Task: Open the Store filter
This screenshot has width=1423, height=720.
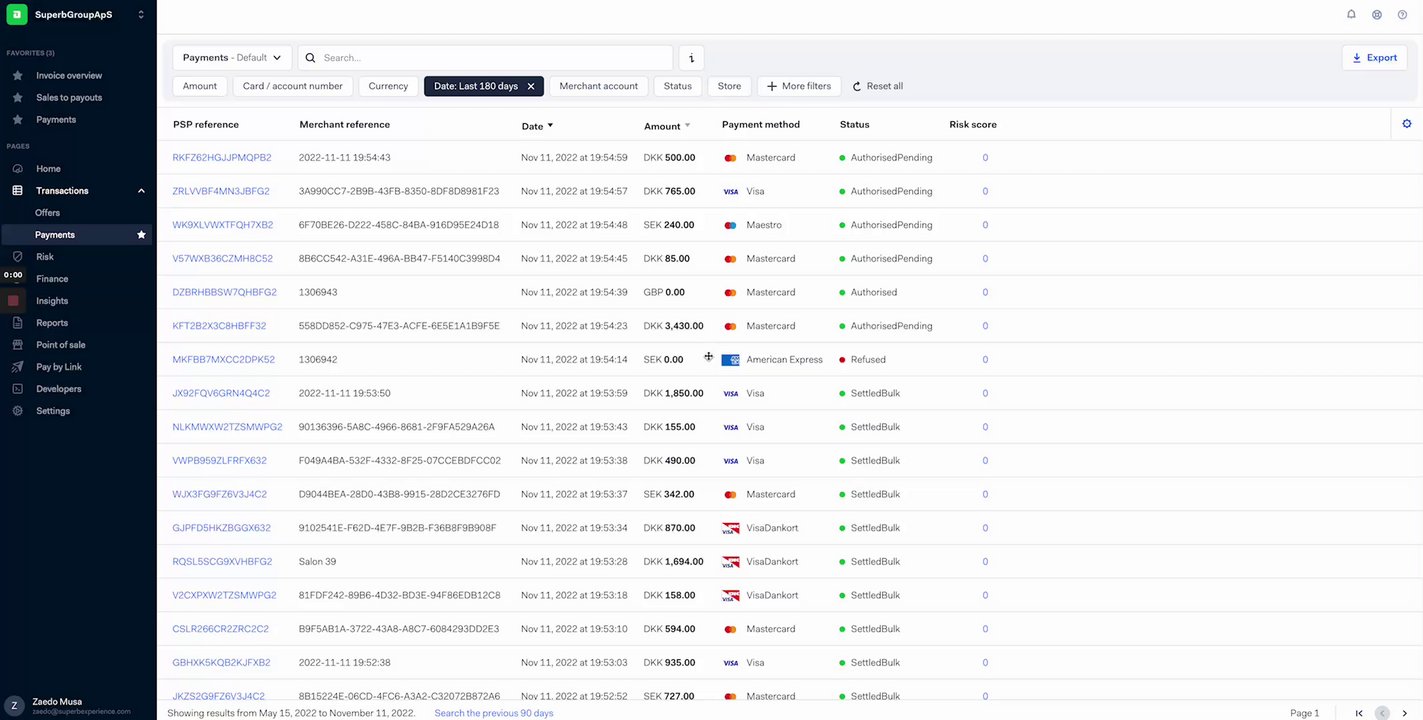Action: coord(730,87)
